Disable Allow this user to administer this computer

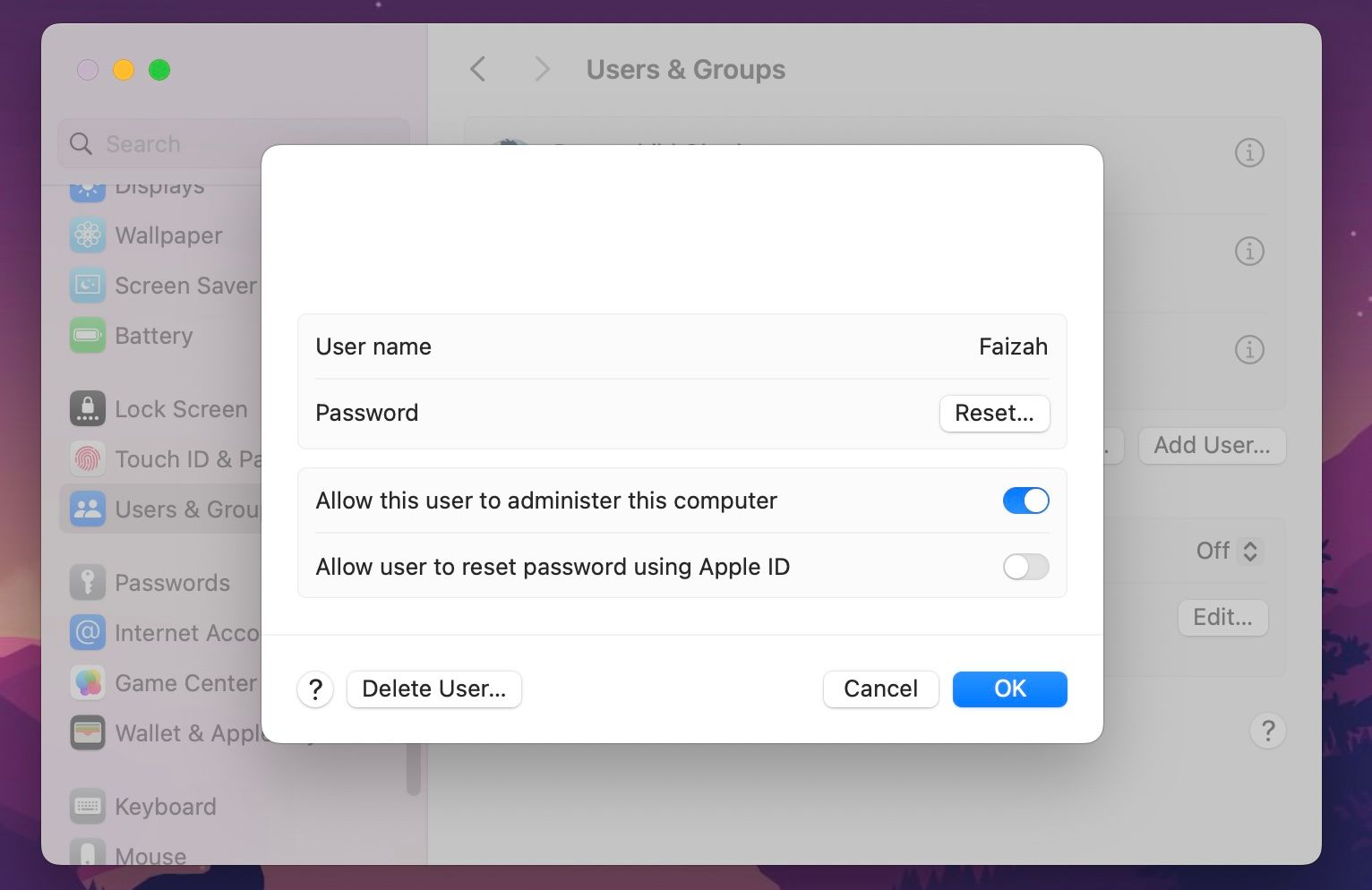point(1025,501)
